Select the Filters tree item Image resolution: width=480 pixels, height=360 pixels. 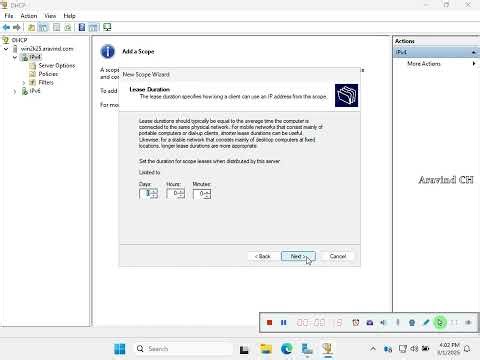tap(46, 82)
